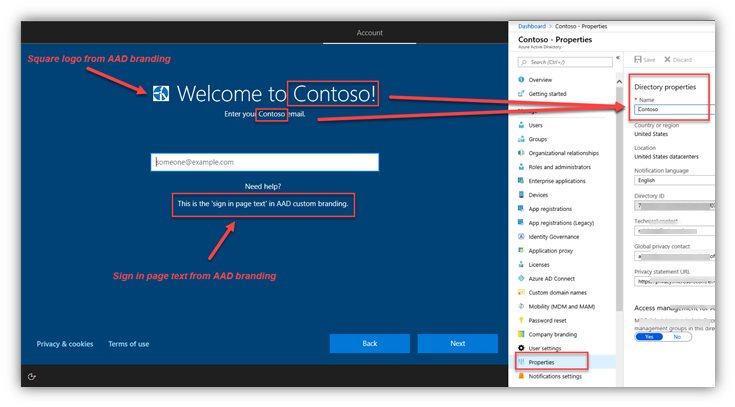Viewport: 735px width, 407px height.
Task: Click the Devices icon
Action: [x=521, y=195]
